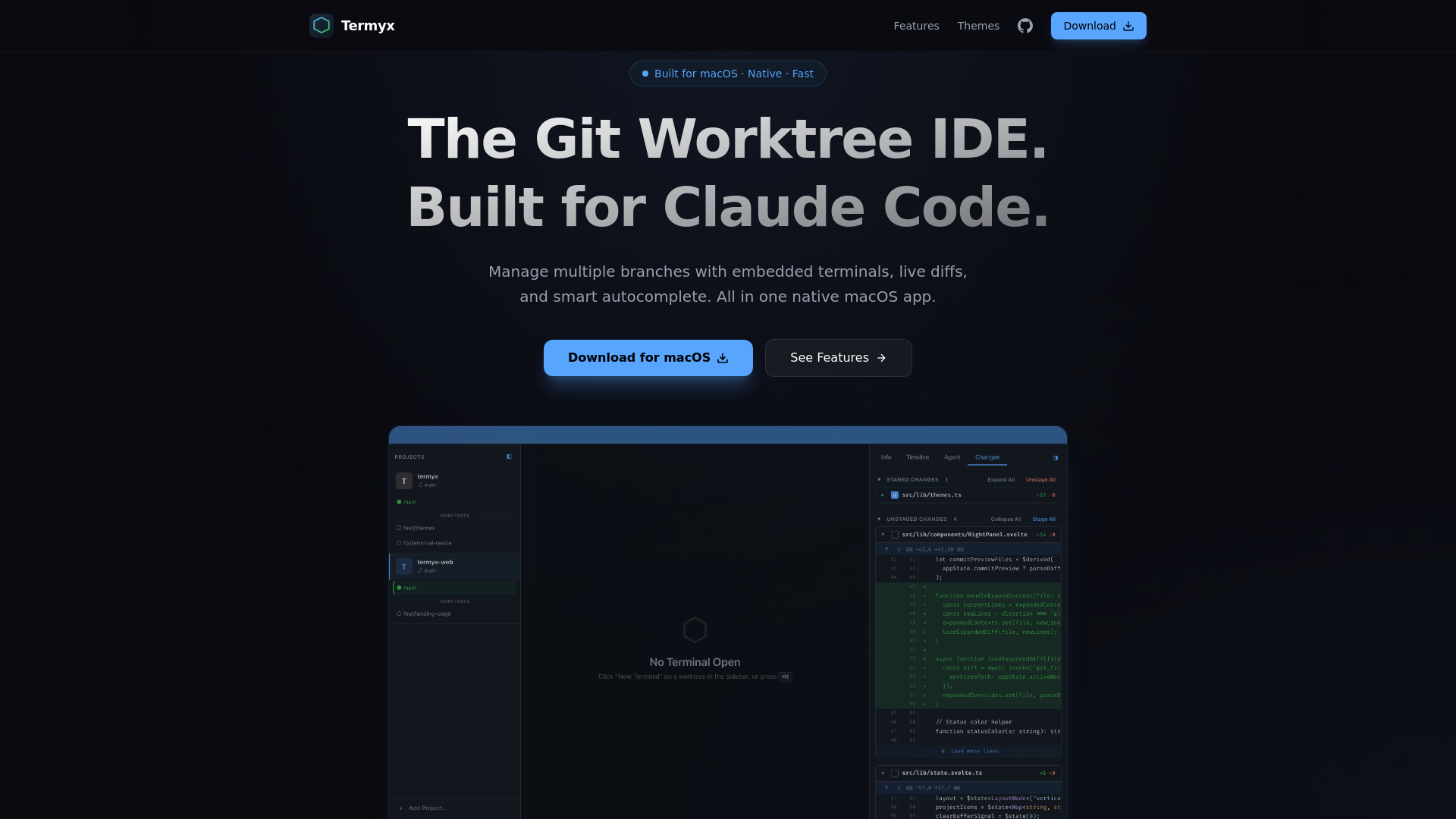Click the 'Built for Claude Code.' headline
Viewport: 1456px width, 819px height.
(x=728, y=207)
